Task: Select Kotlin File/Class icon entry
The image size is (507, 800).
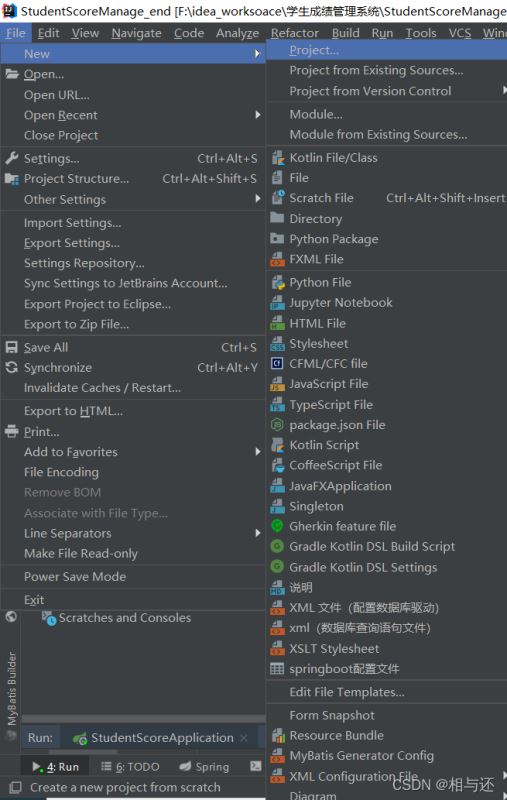Action: pos(277,158)
